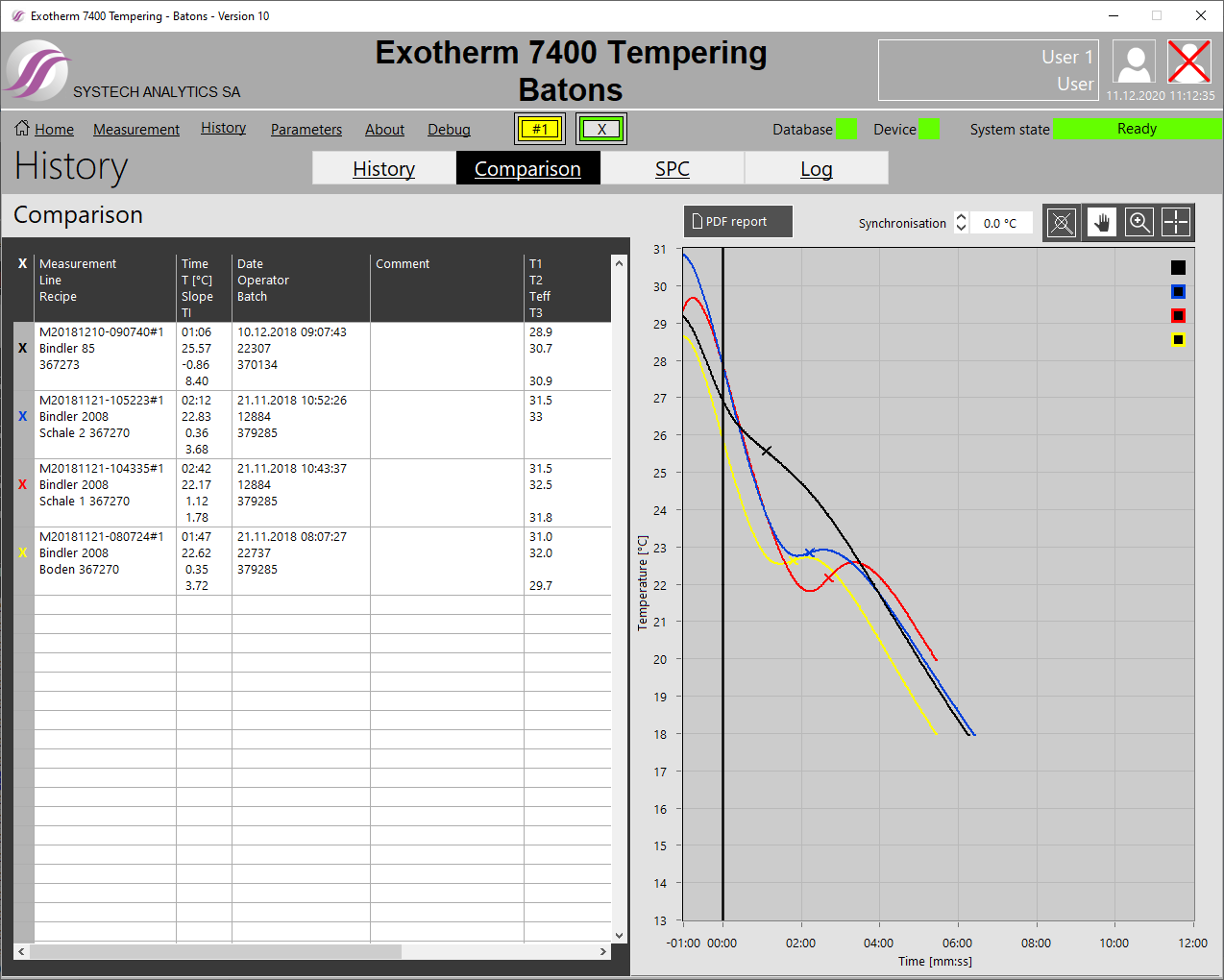Click the operator number 22737
This screenshot has width=1224, height=980.
[x=255, y=553]
